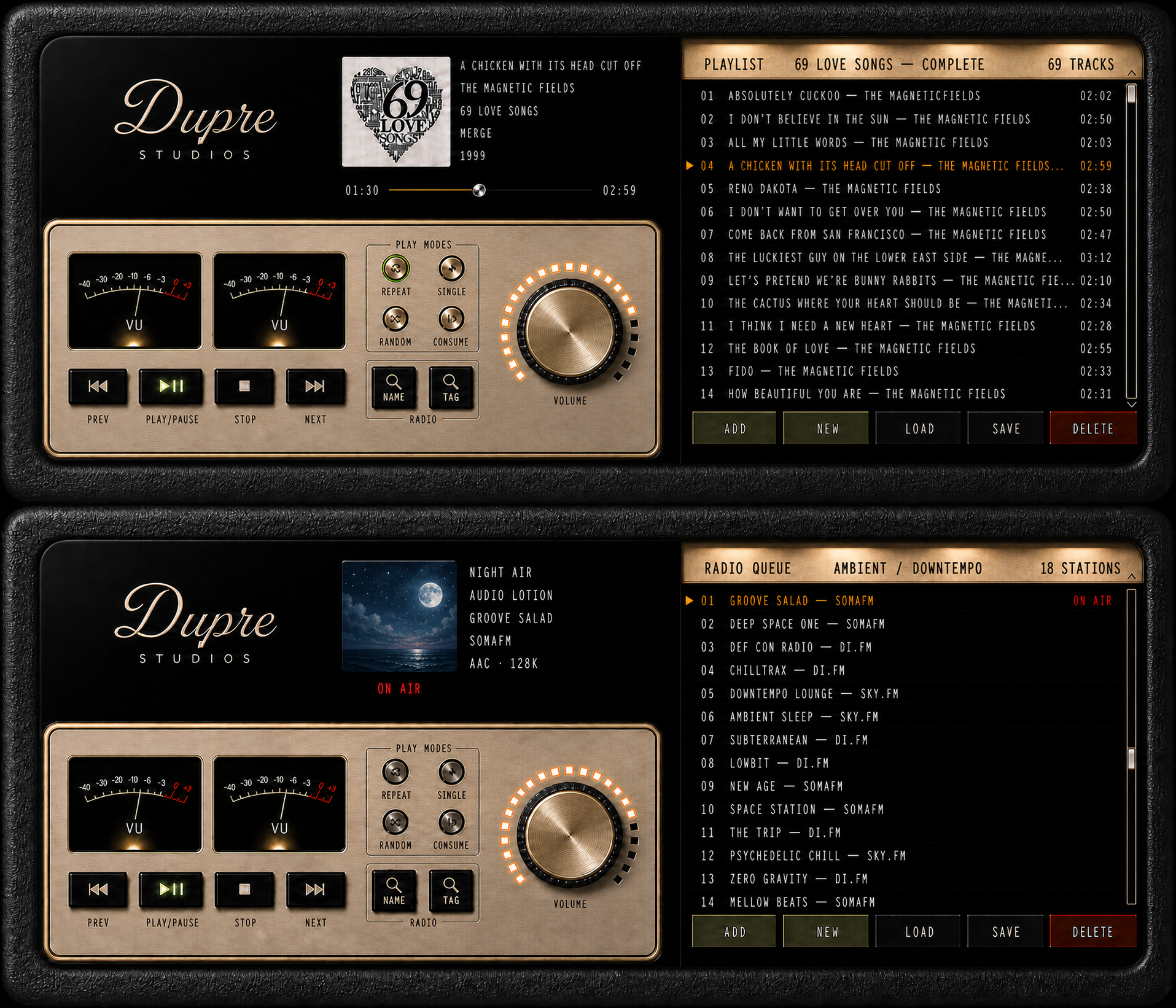Enable Single mode in the playlist player
Image resolution: width=1176 pixels, height=1008 pixels.
coord(451,268)
